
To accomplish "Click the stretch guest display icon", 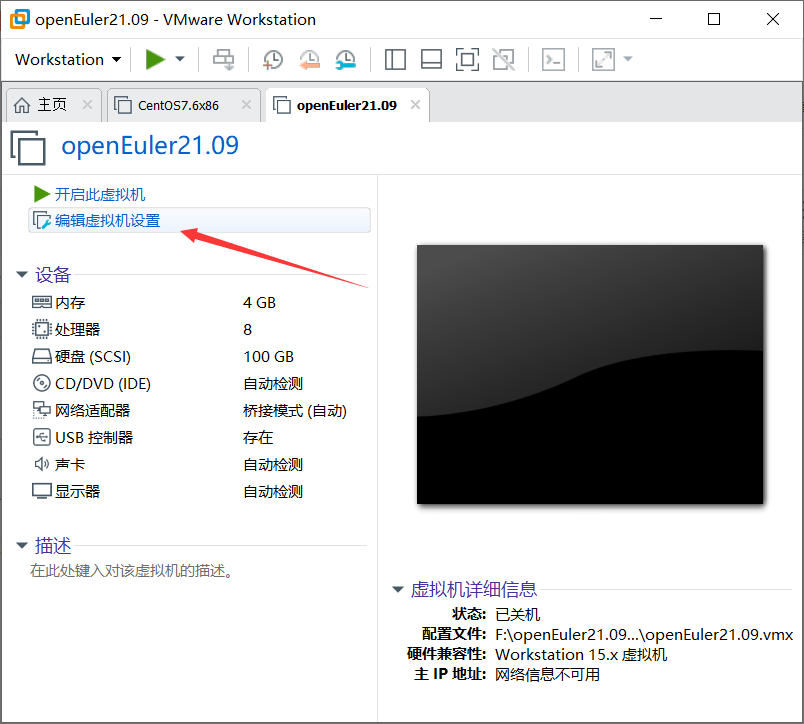I will (x=603, y=59).
